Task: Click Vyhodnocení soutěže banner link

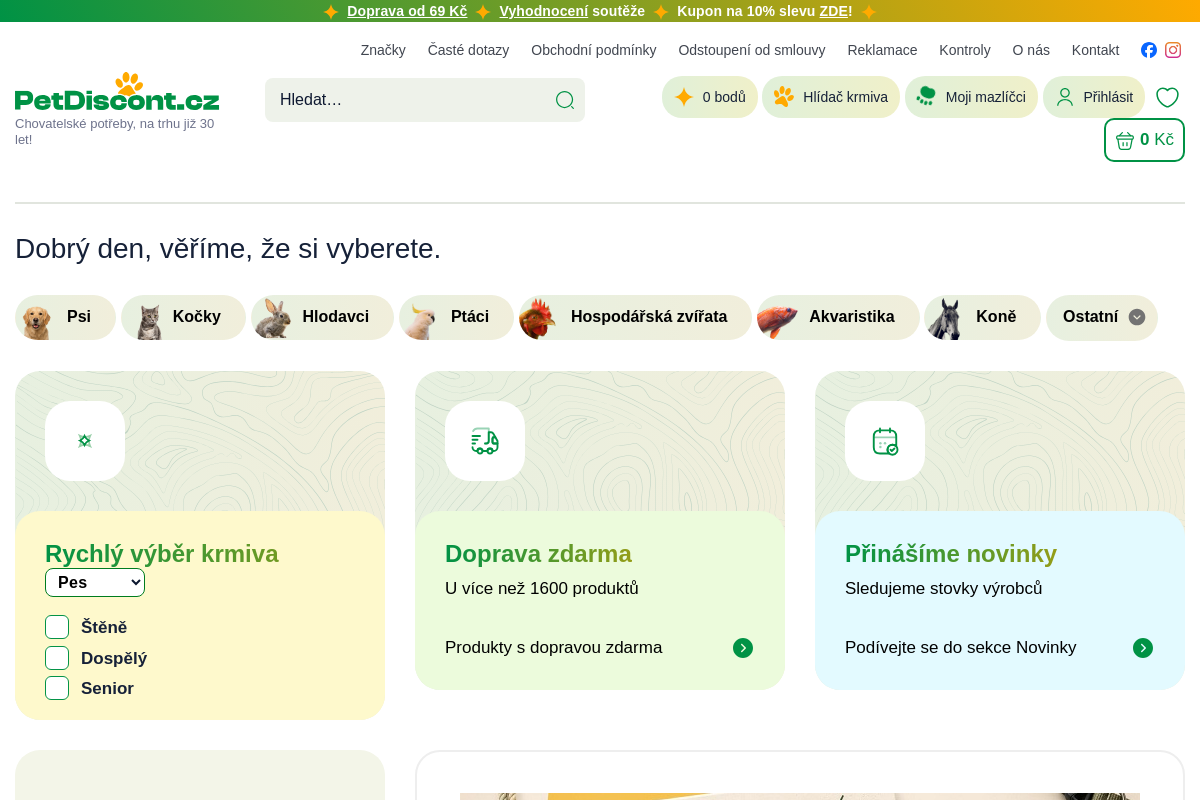Action: 544,11
